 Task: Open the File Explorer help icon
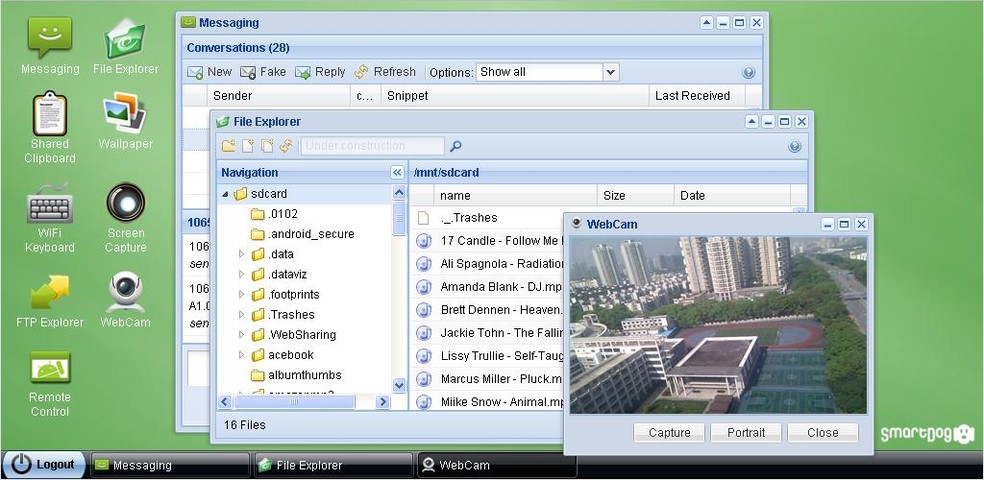[x=794, y=146]
